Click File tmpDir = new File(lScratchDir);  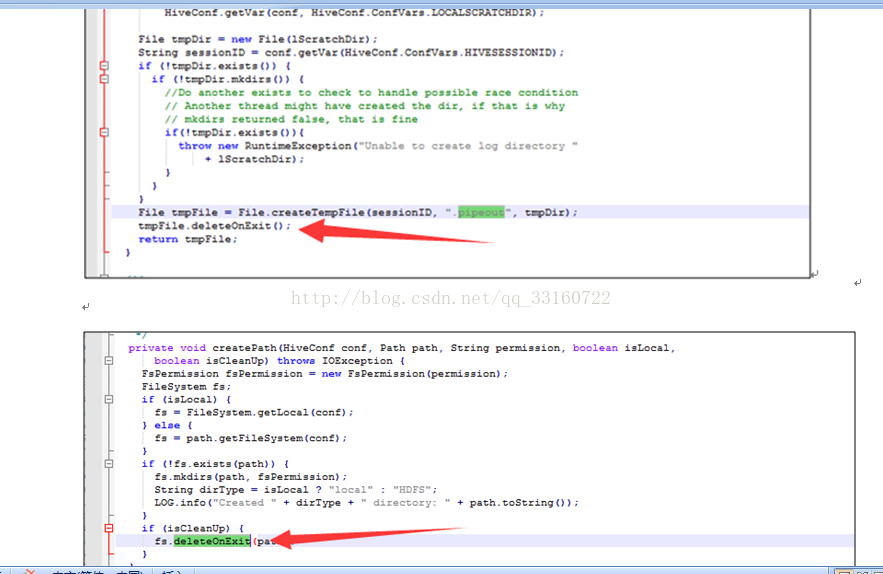[x=258, y=39]
